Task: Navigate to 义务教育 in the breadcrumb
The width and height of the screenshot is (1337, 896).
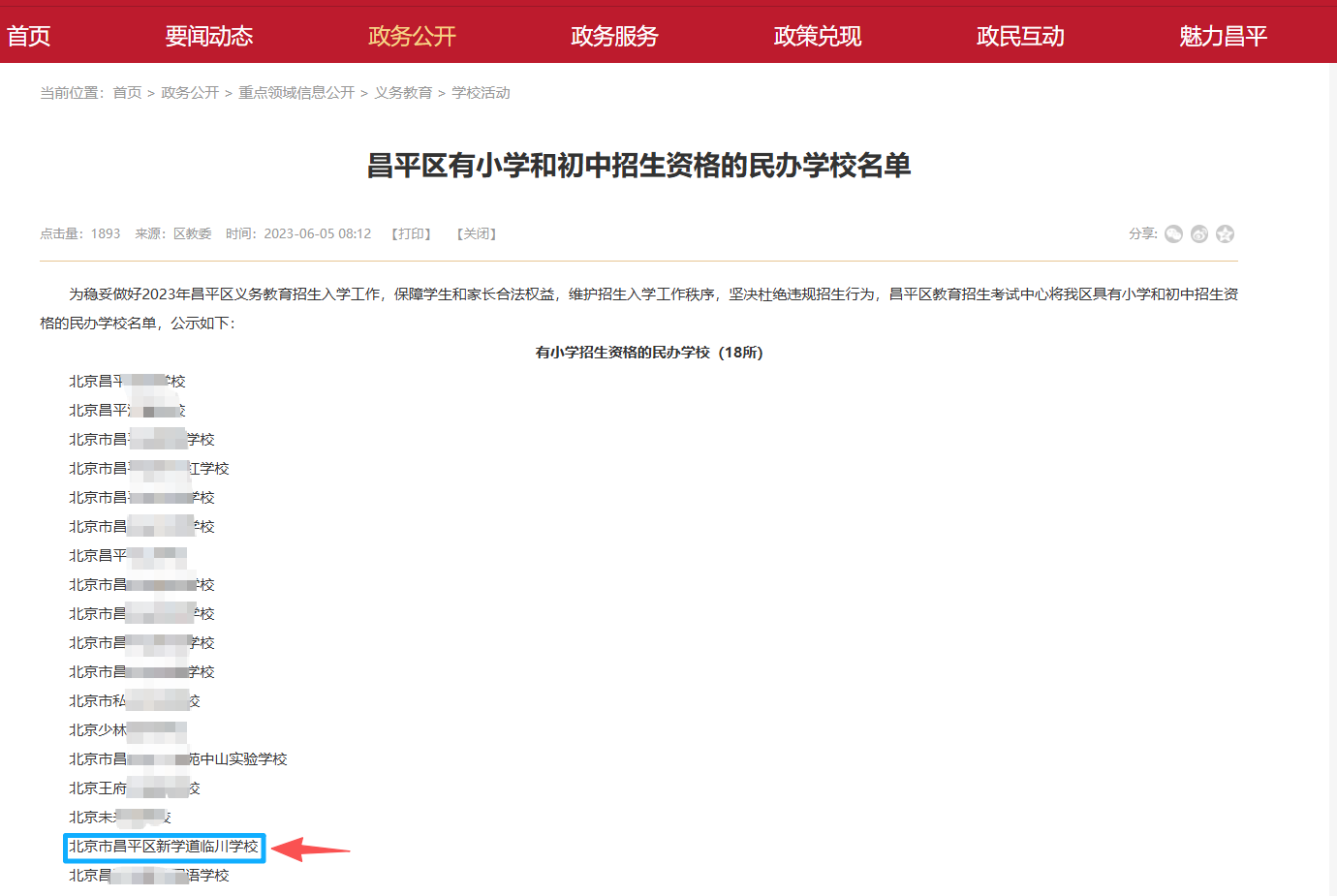Action: [x=403, y=93]
